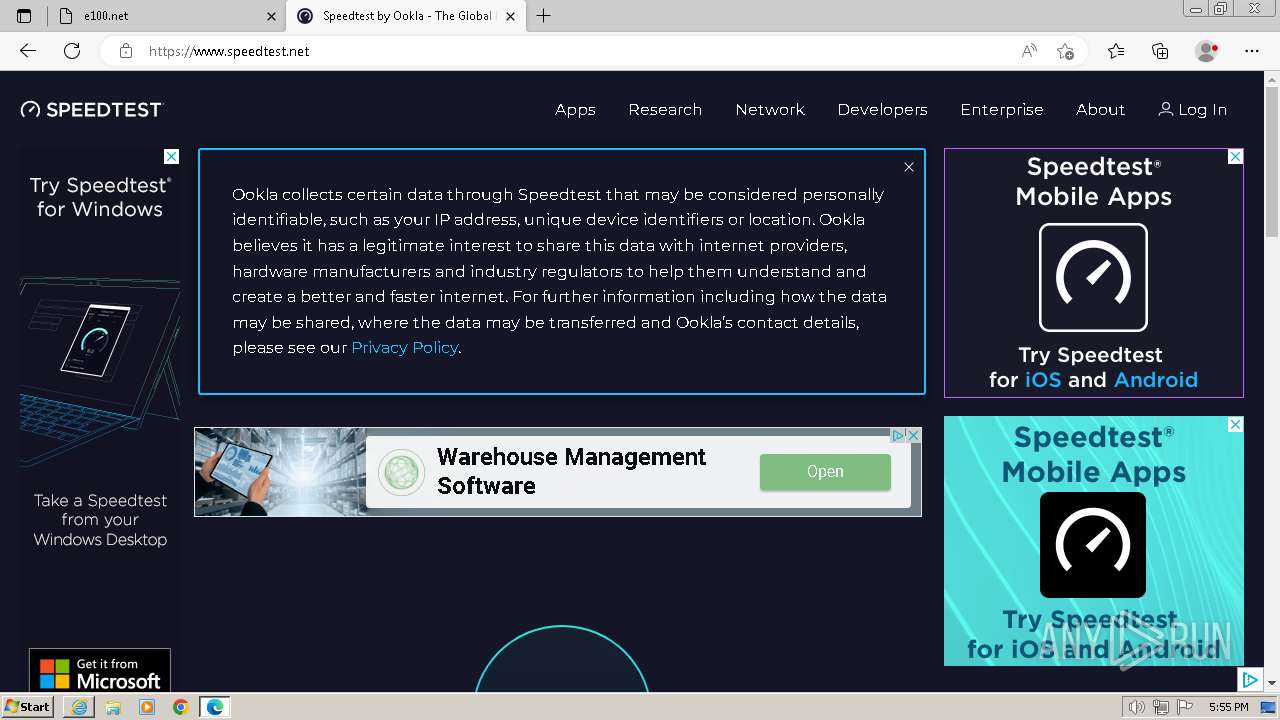The width and height of the screenshot is (1280, 720).
Task: Open media player from taskbar
Action: 147,707
